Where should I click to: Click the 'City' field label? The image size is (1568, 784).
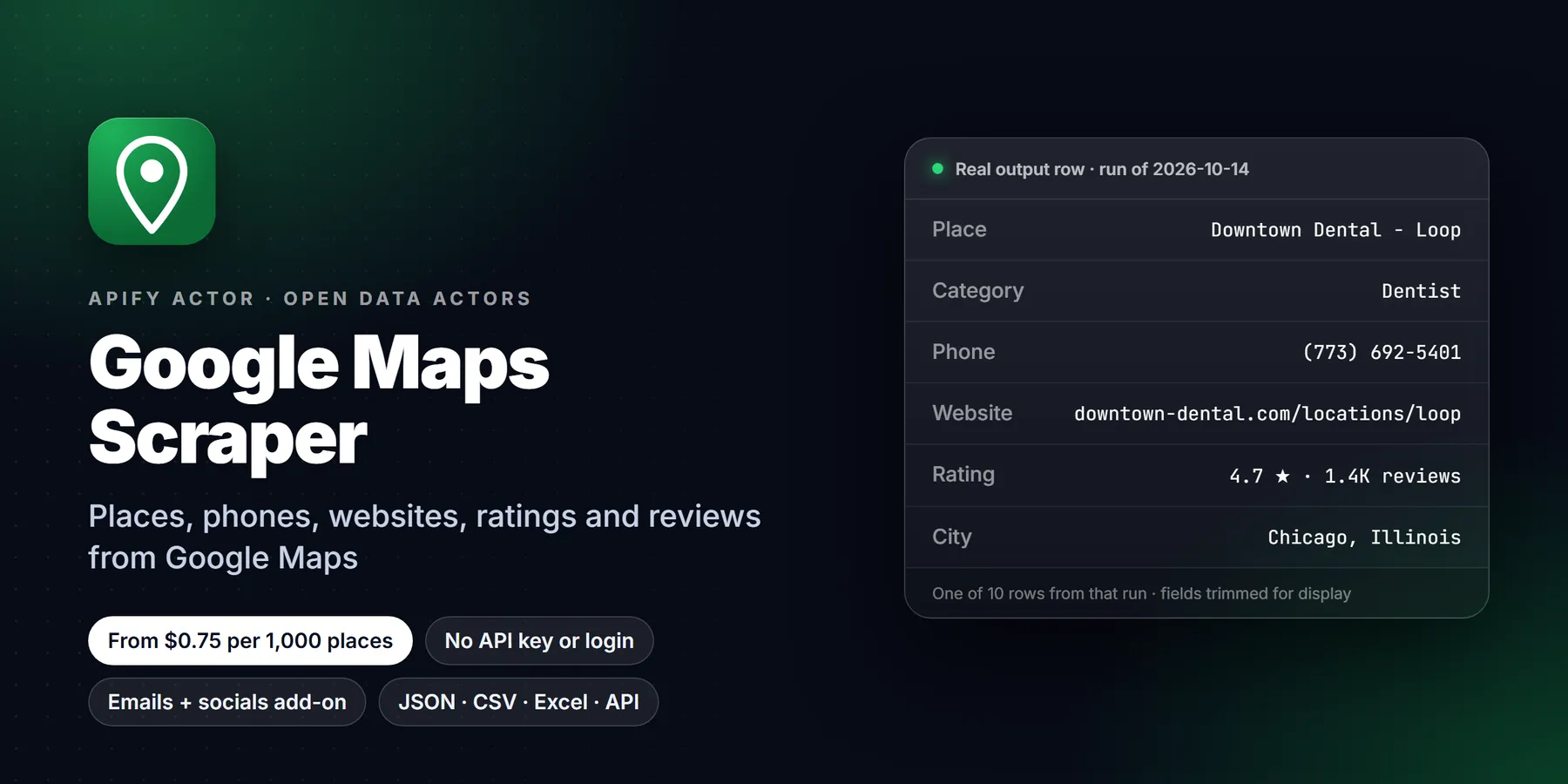(x=951, y=537)
